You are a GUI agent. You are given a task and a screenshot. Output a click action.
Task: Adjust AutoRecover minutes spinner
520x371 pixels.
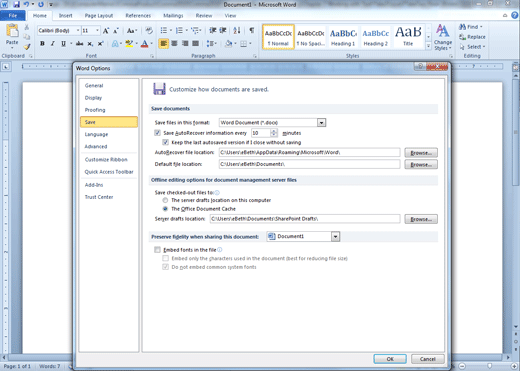tap(274, 133)
